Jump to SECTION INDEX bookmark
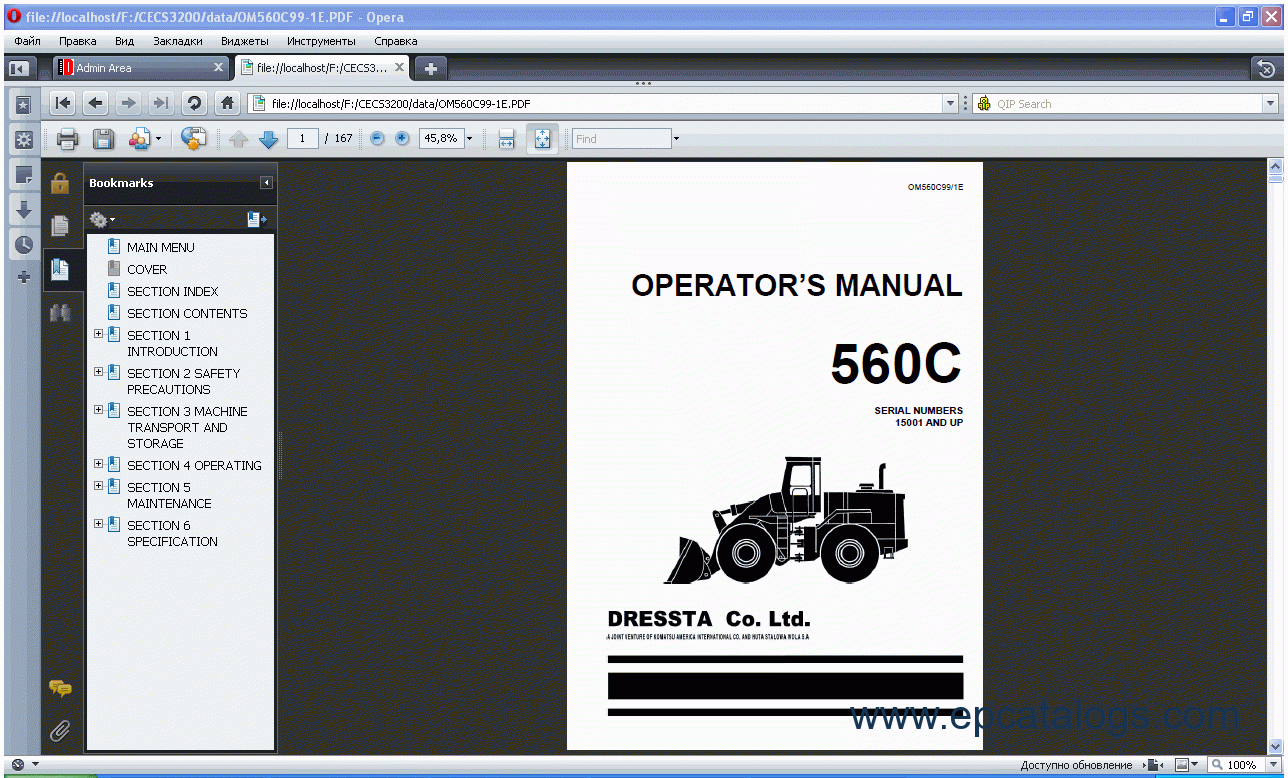1288x778 pixels. [x=173, y=291]
